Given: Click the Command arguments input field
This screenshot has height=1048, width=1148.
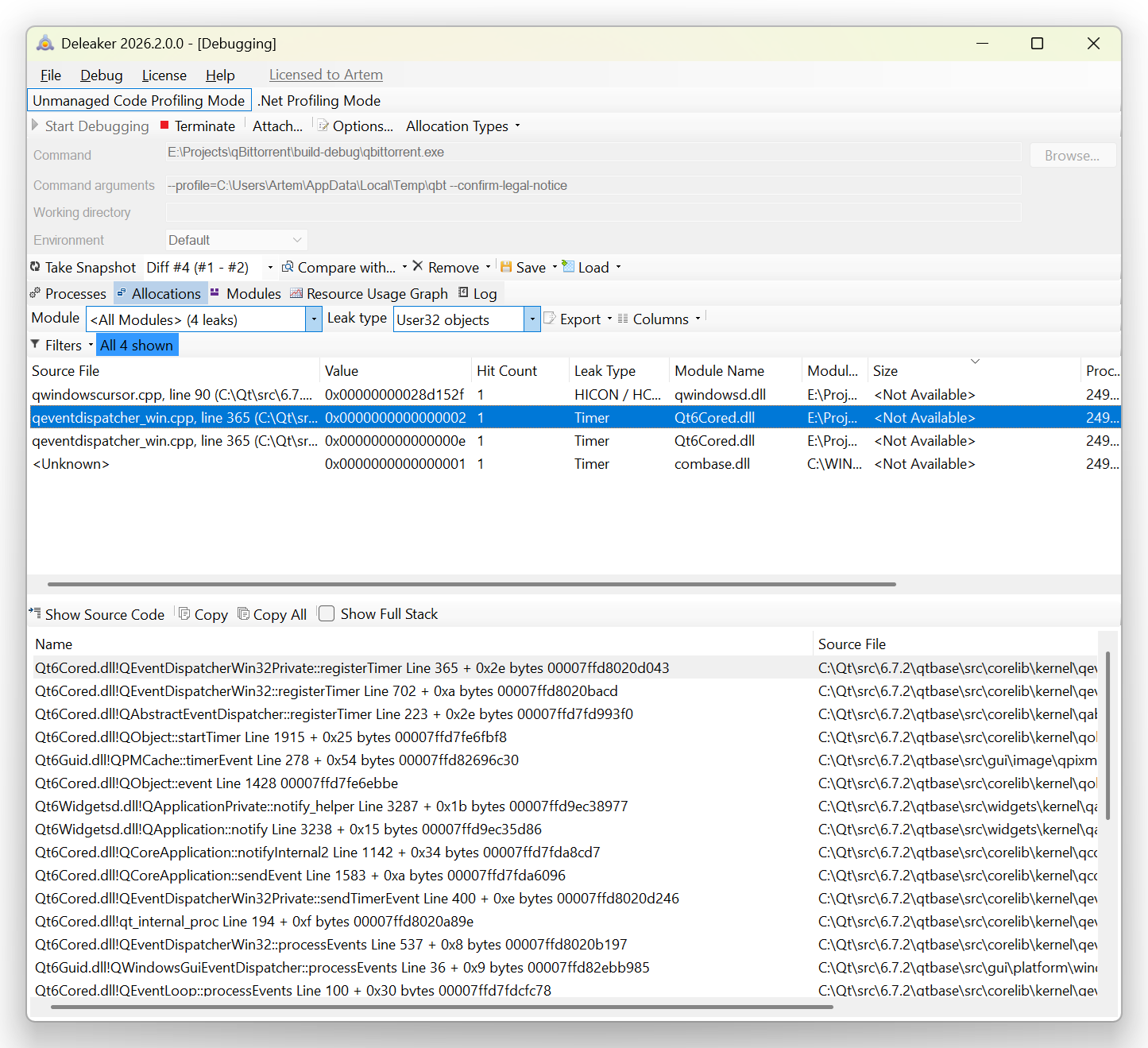Looking at the screenshot, I should [x=593, y=185].
